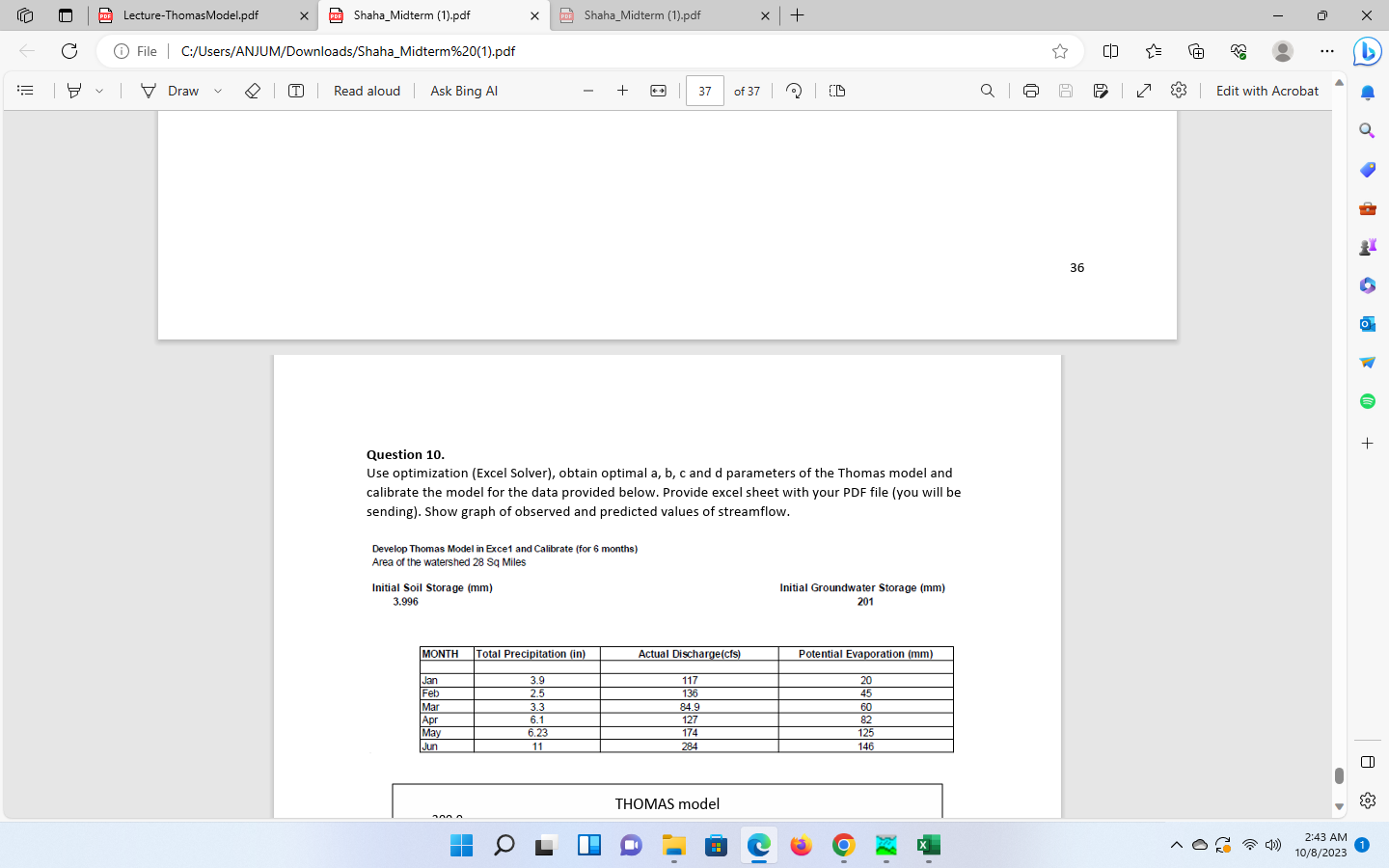This screenshot has width=1389, height=868.
Task: Print the Shaha_Midterm PDF
Action: coord(1030,90)
